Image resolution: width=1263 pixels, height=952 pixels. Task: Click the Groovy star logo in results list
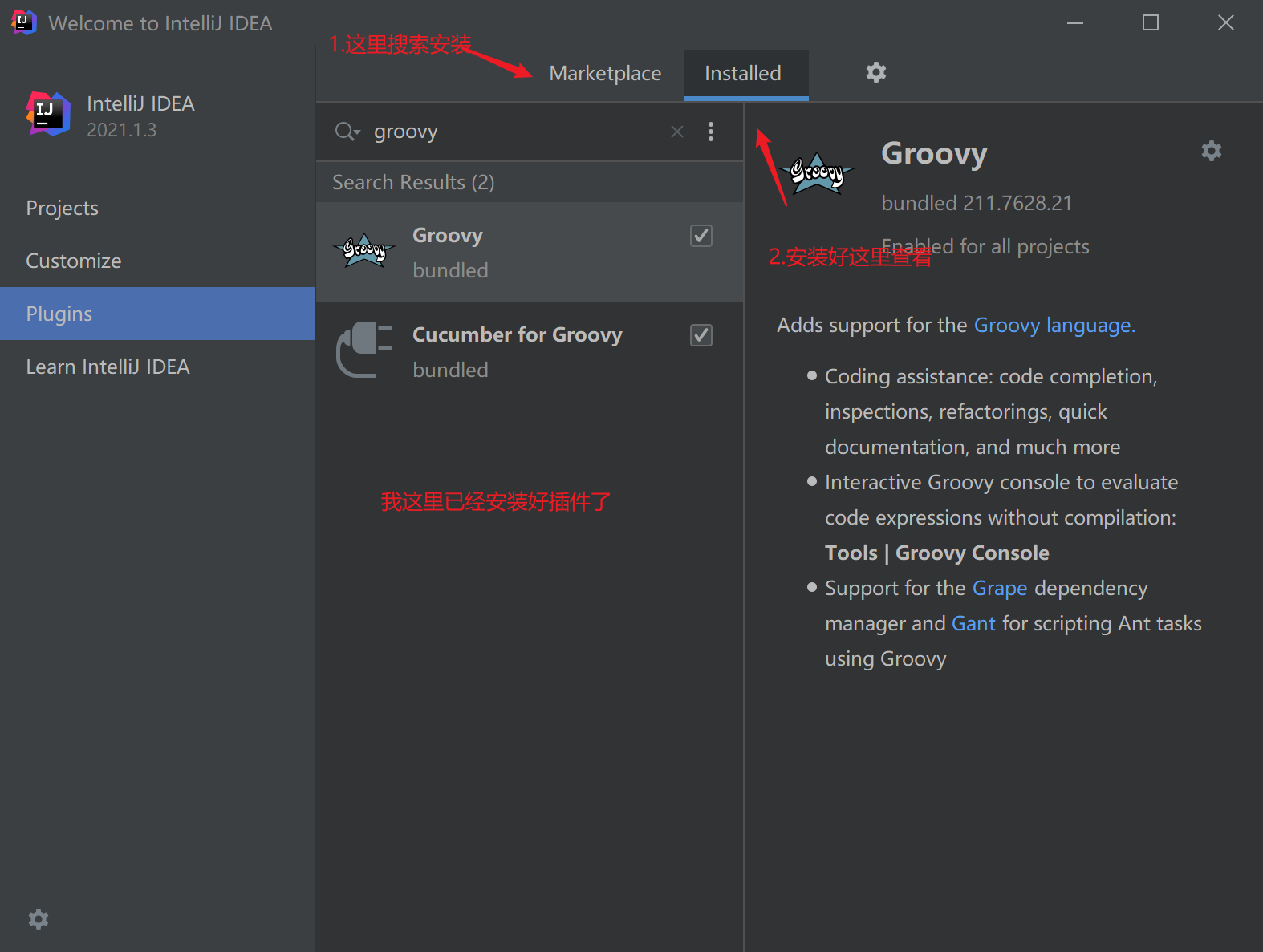(x=364, y=251)
